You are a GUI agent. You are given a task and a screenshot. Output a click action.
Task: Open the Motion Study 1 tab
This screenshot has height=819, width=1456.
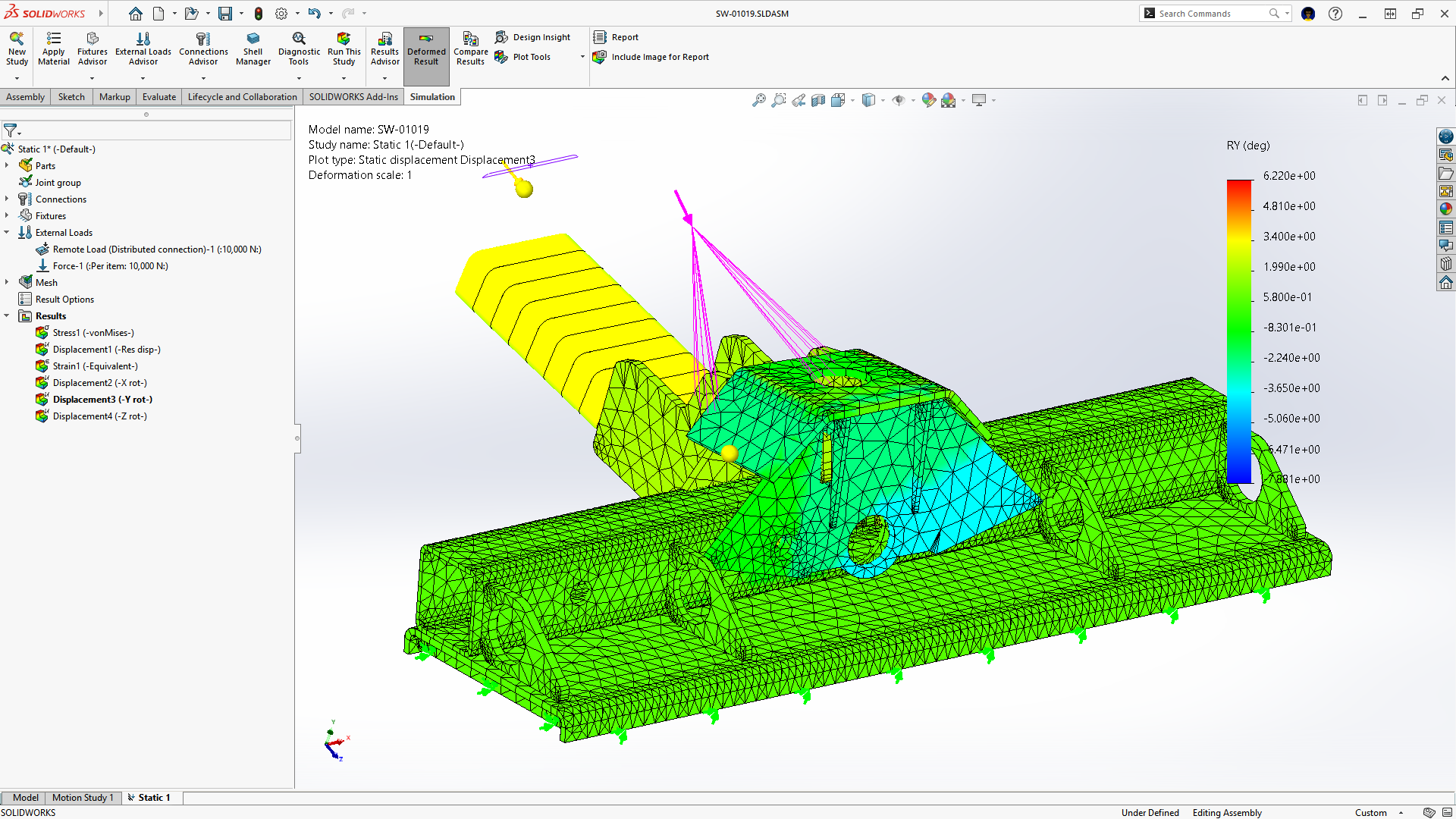pyautogui.click(x=82, y=798)
